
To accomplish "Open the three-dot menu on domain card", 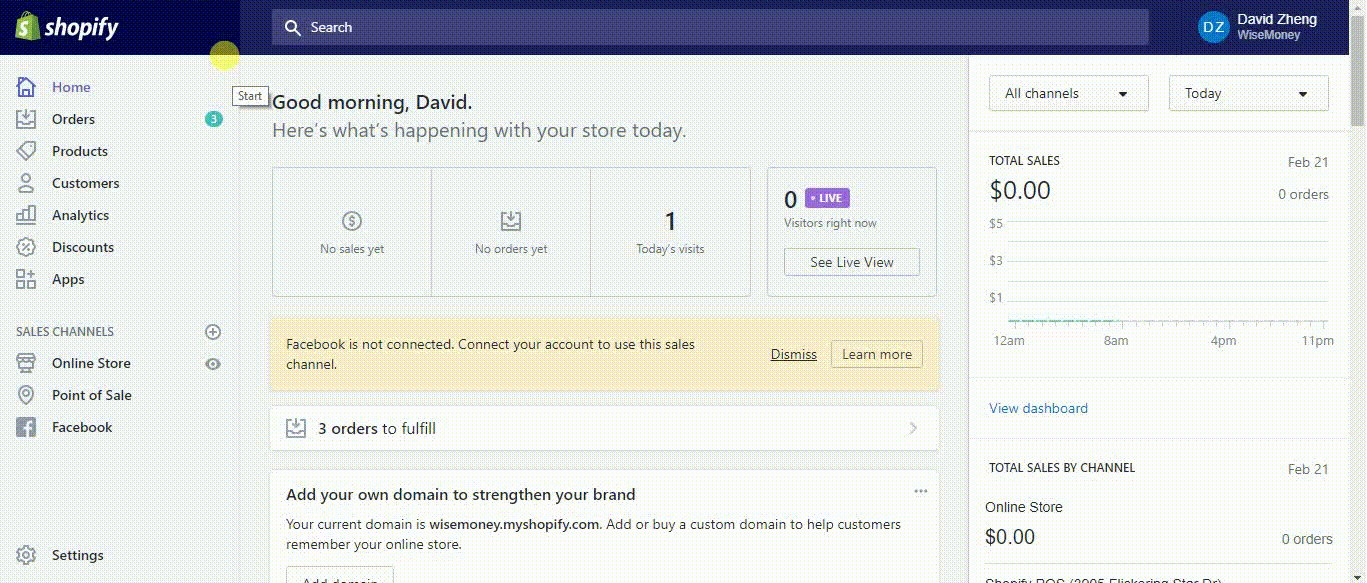I will pos(921,491).
